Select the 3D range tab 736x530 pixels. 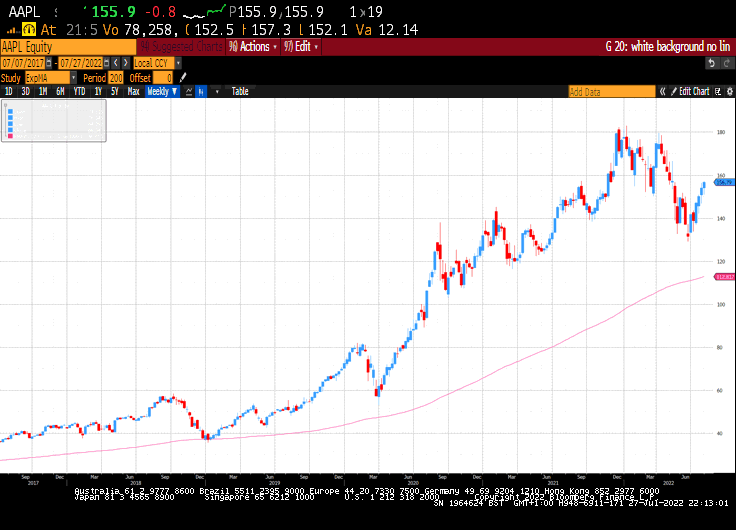pos(26,92)
